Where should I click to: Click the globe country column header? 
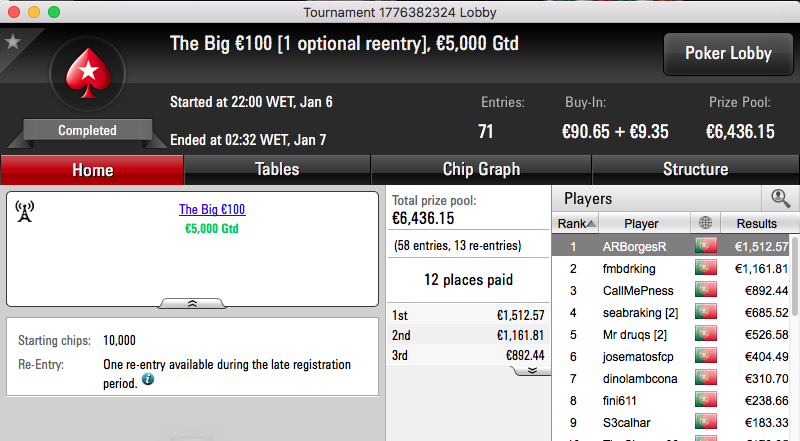pos(706,223)
